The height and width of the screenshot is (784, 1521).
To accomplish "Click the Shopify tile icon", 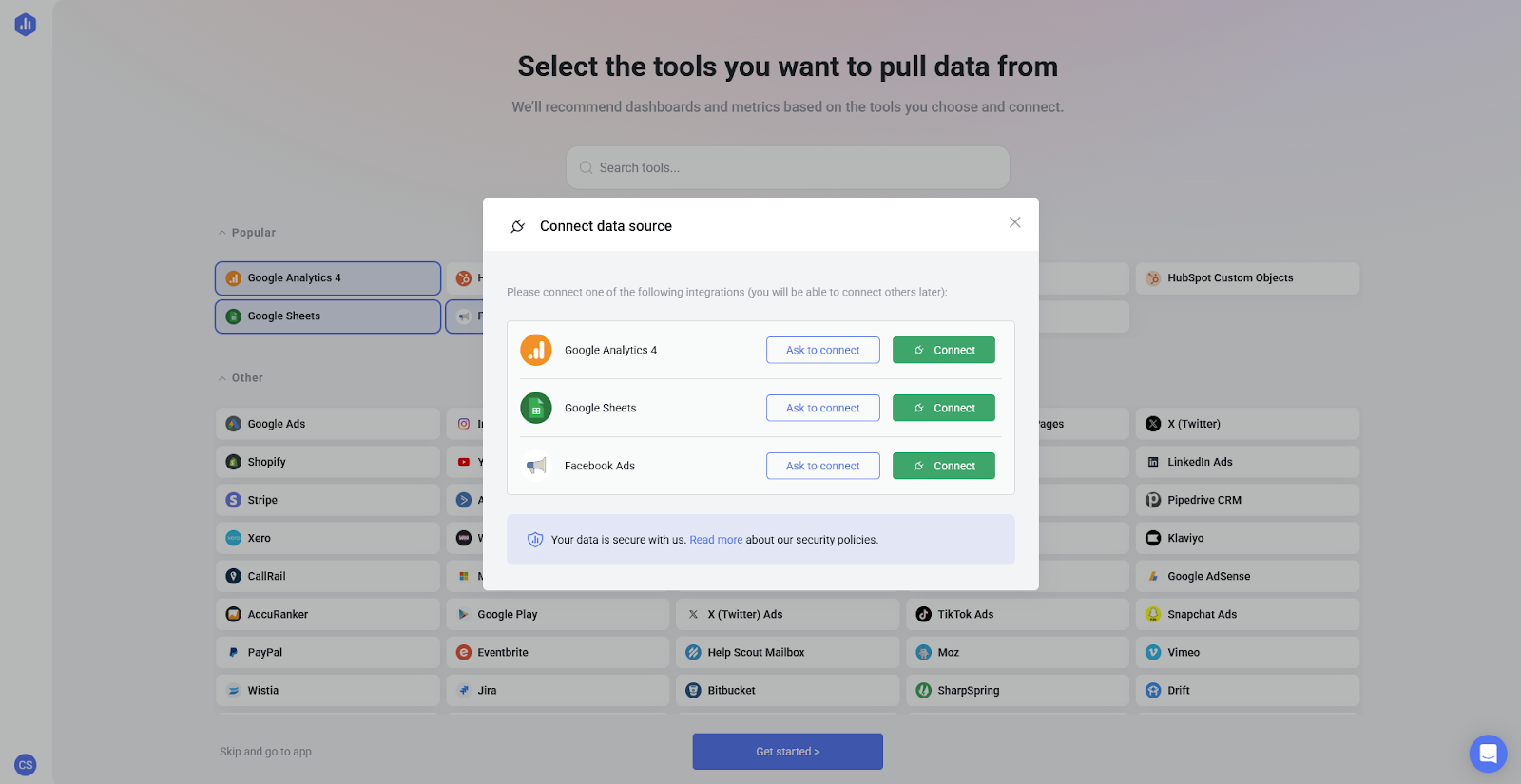I will (234, 462).
